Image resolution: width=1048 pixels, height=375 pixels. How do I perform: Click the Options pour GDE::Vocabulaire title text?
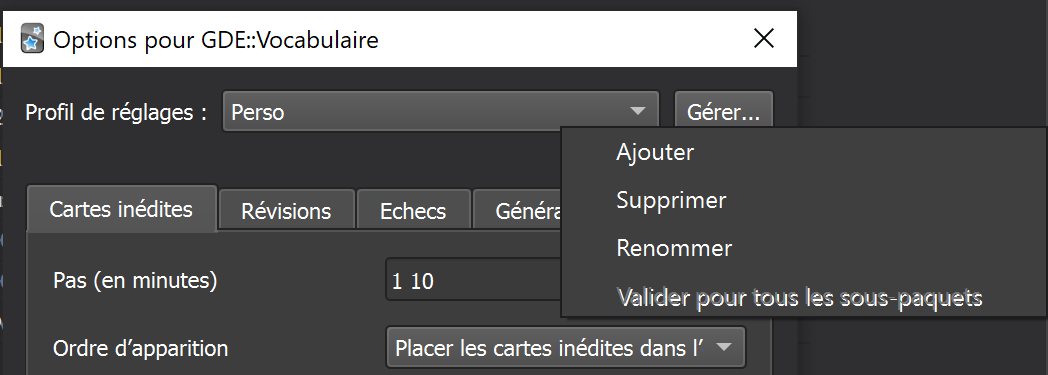216,40
